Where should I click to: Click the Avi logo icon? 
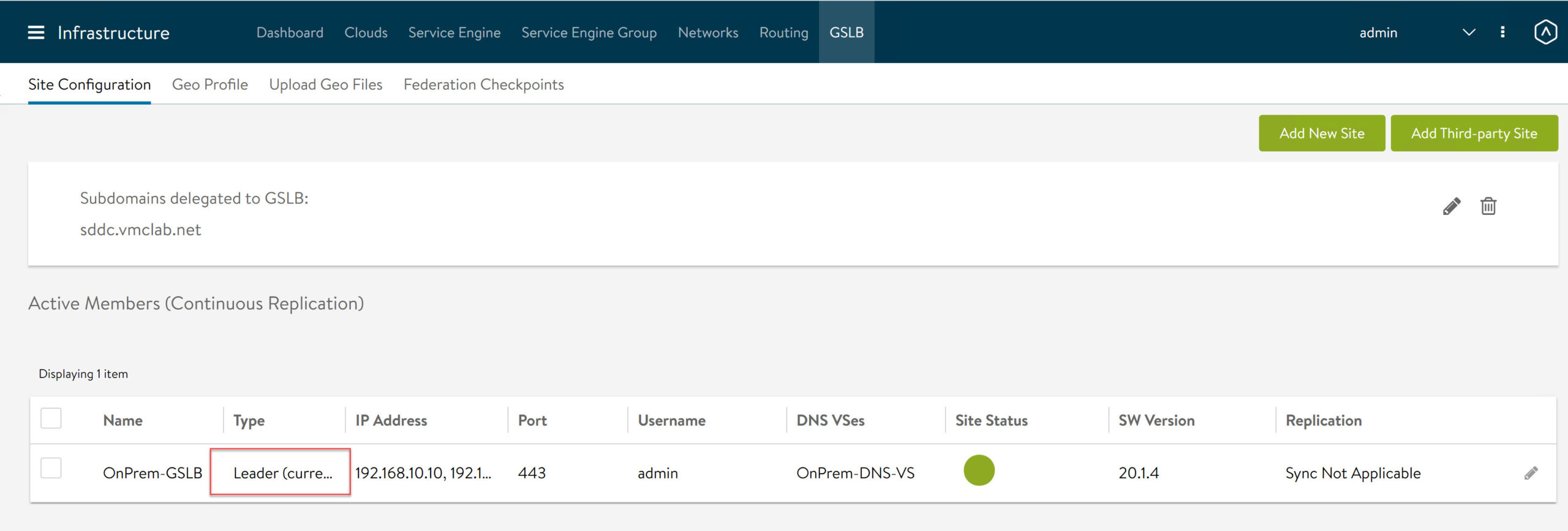(x=1545, y=32)
